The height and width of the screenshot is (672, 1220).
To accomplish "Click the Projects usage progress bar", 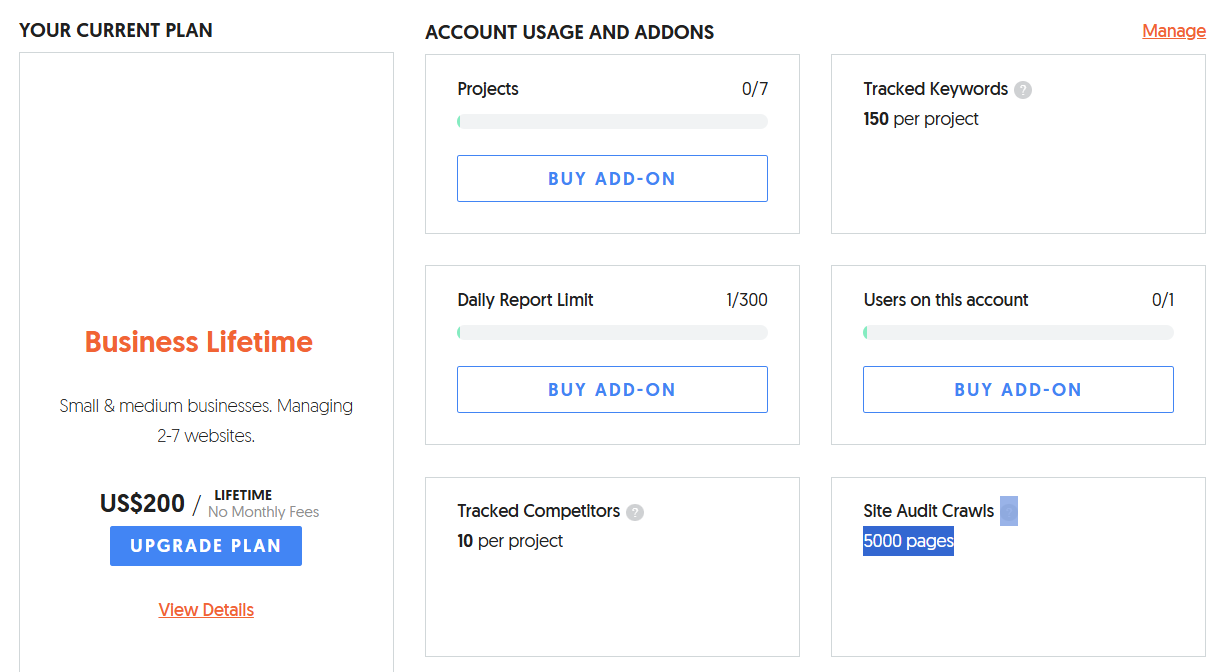I will click(x=612, y=122).
